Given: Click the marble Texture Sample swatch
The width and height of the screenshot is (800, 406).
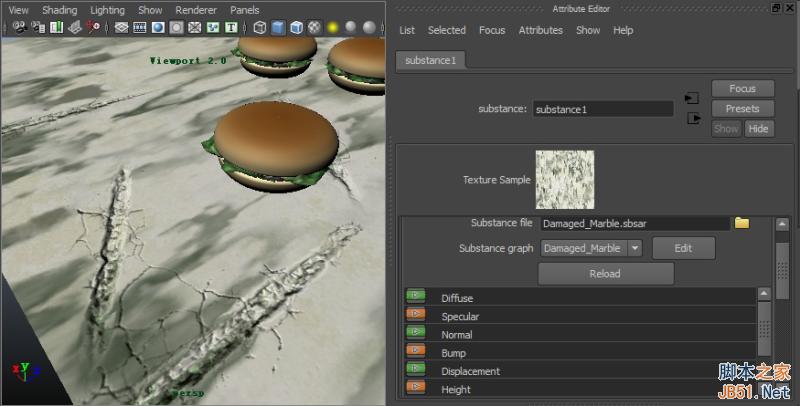Looking at the screenshot, I should pyautogui.click(x=565, y=180).
